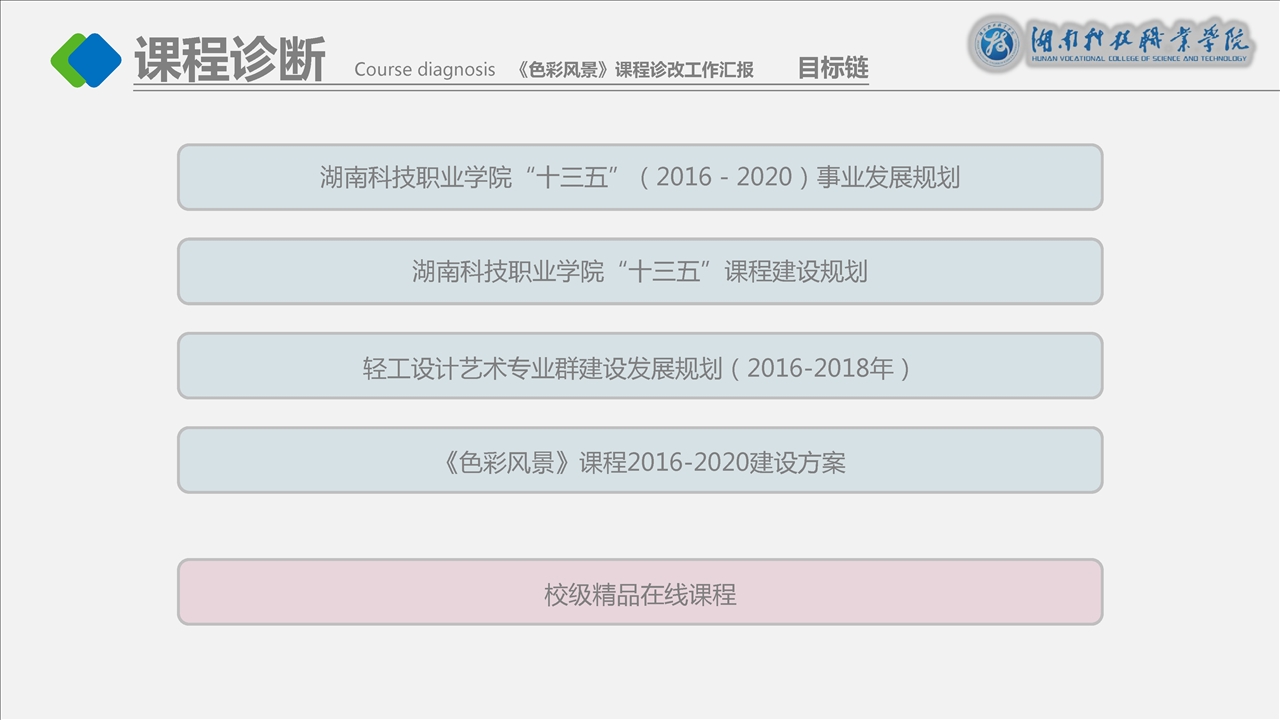Click the 《色彩风景》课程诊改工作汇报 header text

pyautogui.click(x=635, y=70)
